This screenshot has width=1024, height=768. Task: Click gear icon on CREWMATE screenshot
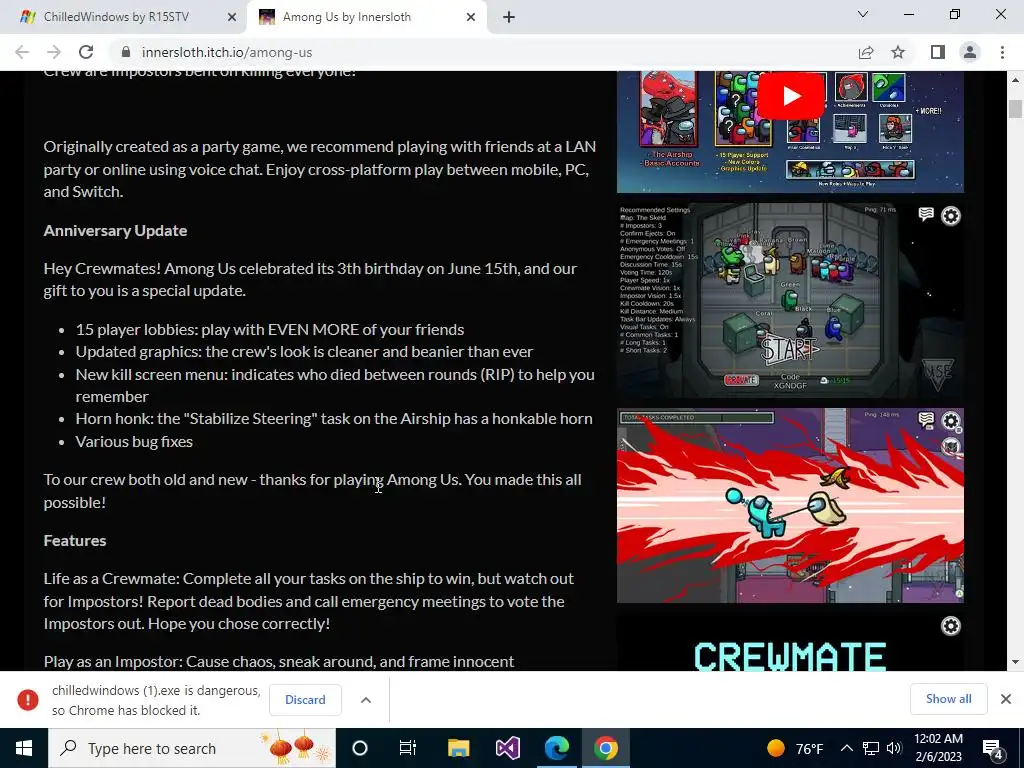(x=951, y=626)
